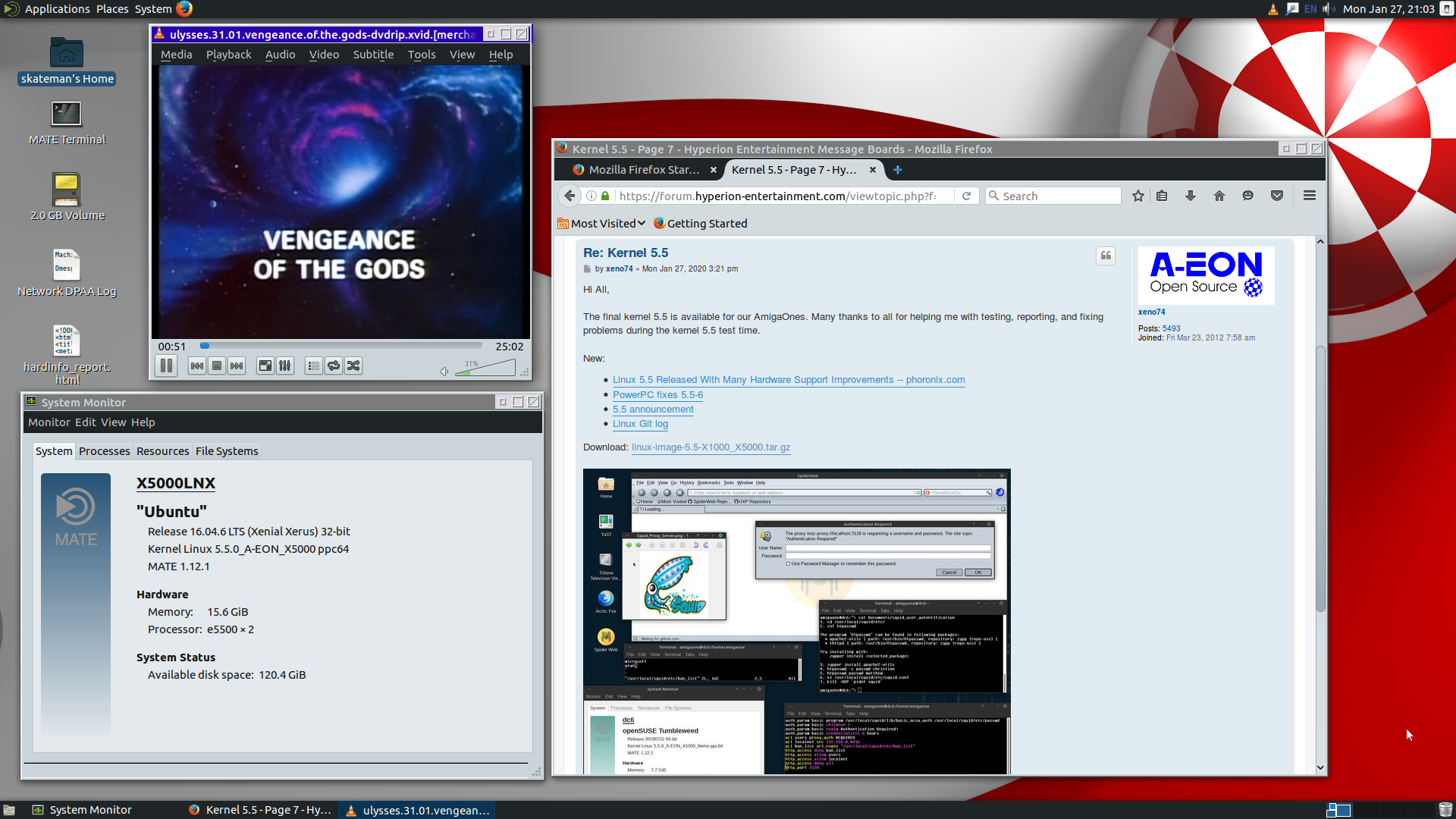Switch to Processes tab in System Monitor
The height and width of the screenshot is (819, 1456).
tap(105, 451)
